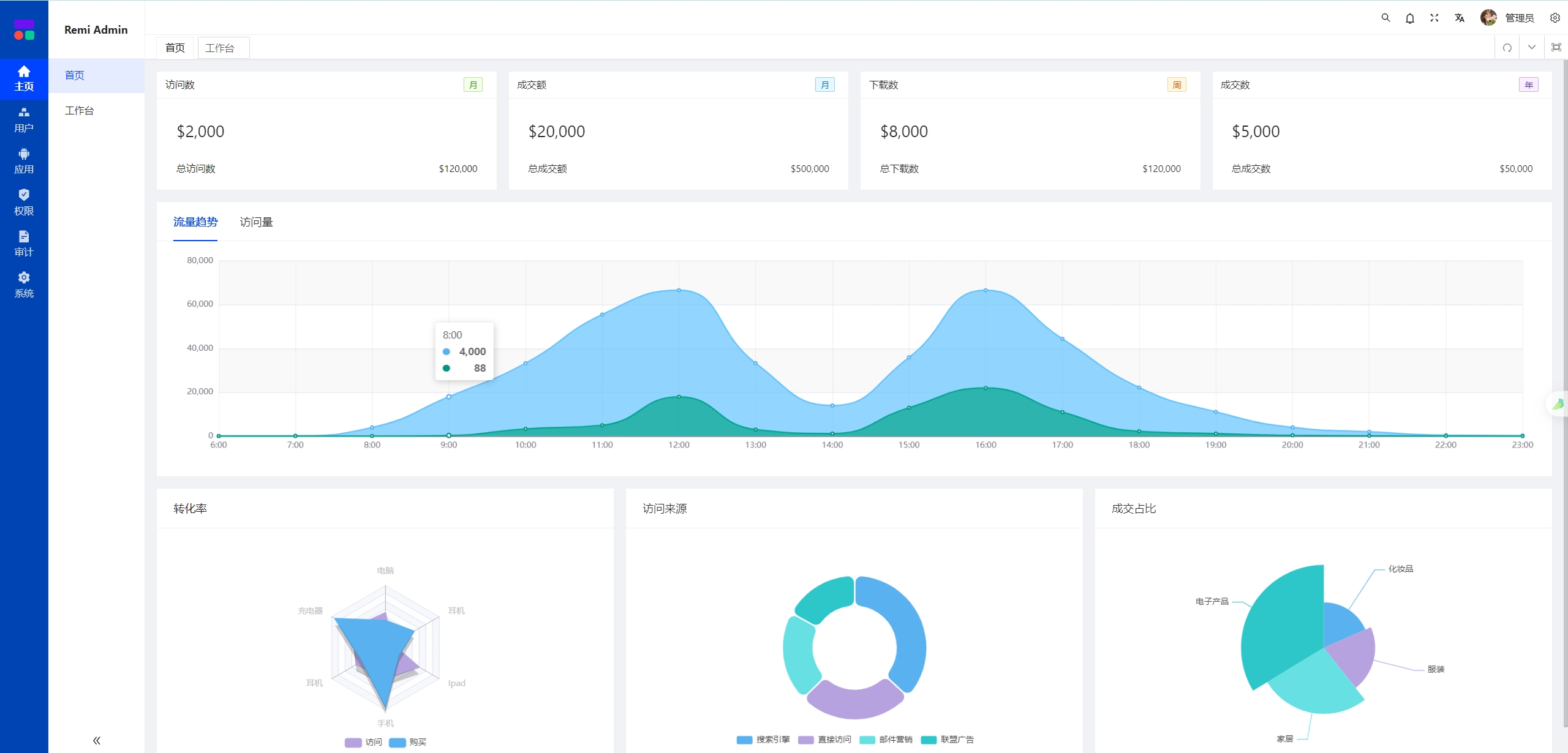Switch to the 访问量 chart tab
This screenshot has height=753, width=1568.
[x=256, y=222]
